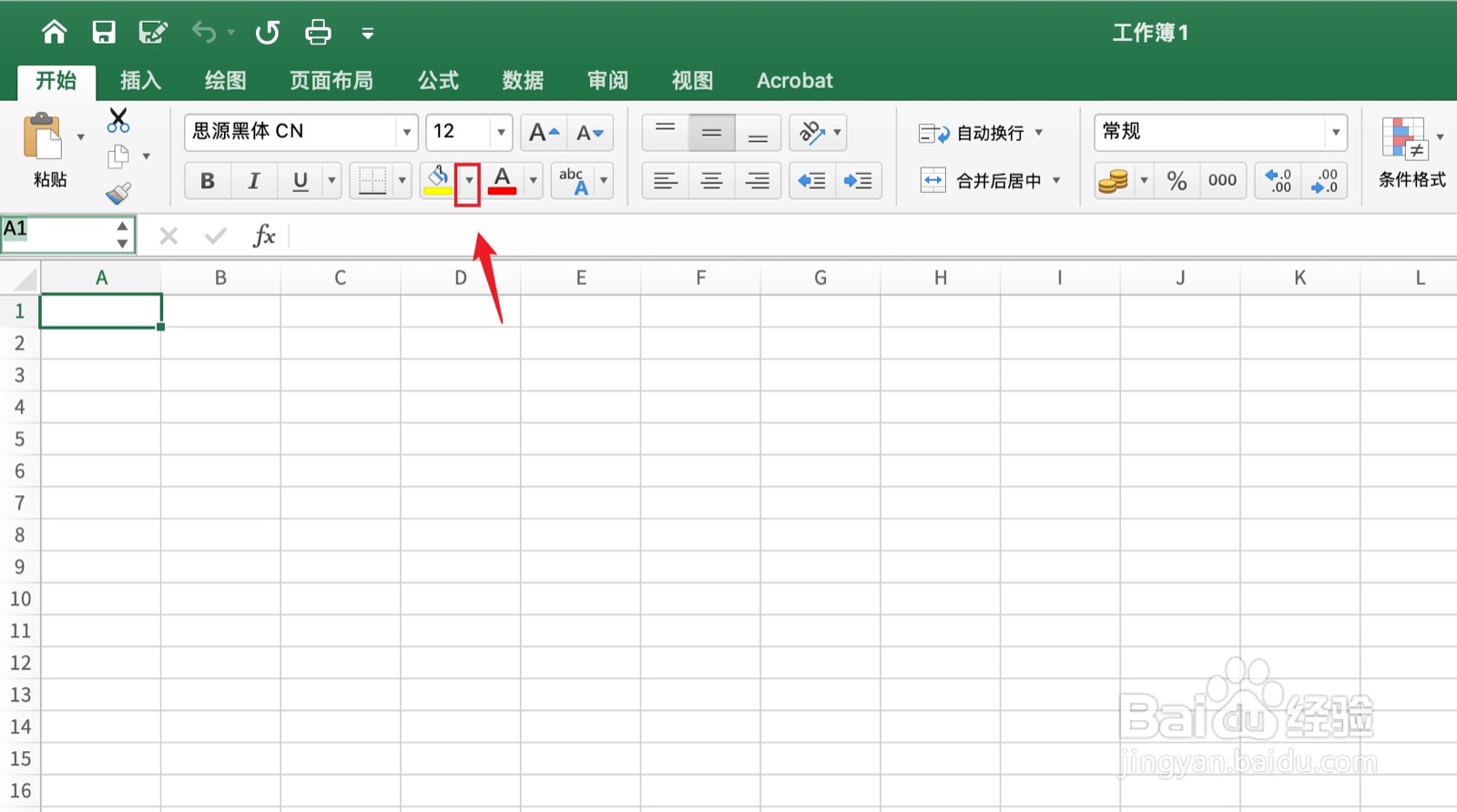Image resolution: width=1457 pixels, height=812 pixels.
Task: Open 条件格式 conditional formatting
Action: [x=1411, y=152]
